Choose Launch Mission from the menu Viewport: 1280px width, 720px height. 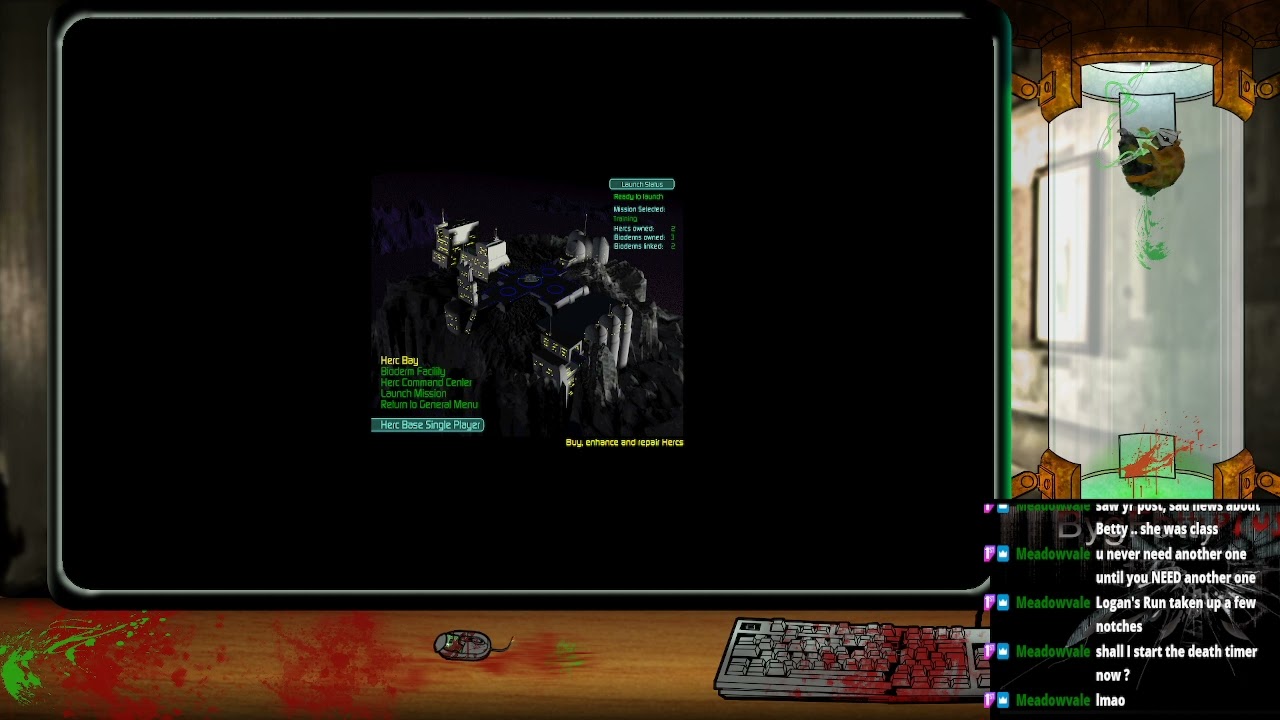click(413, 393)
